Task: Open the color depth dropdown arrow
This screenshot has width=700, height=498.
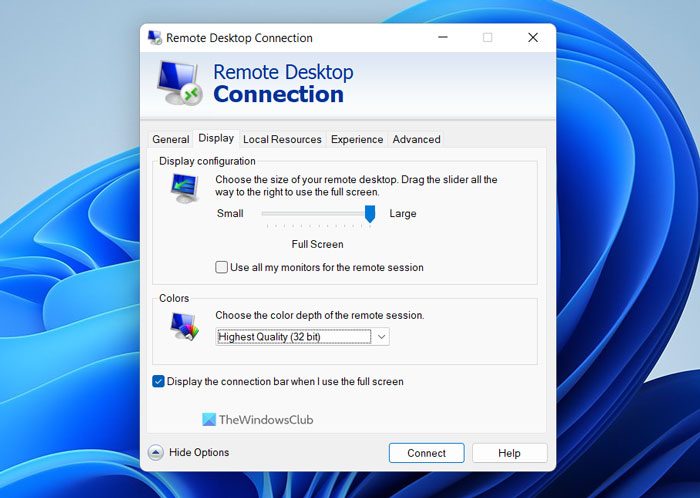Action: 381,337
